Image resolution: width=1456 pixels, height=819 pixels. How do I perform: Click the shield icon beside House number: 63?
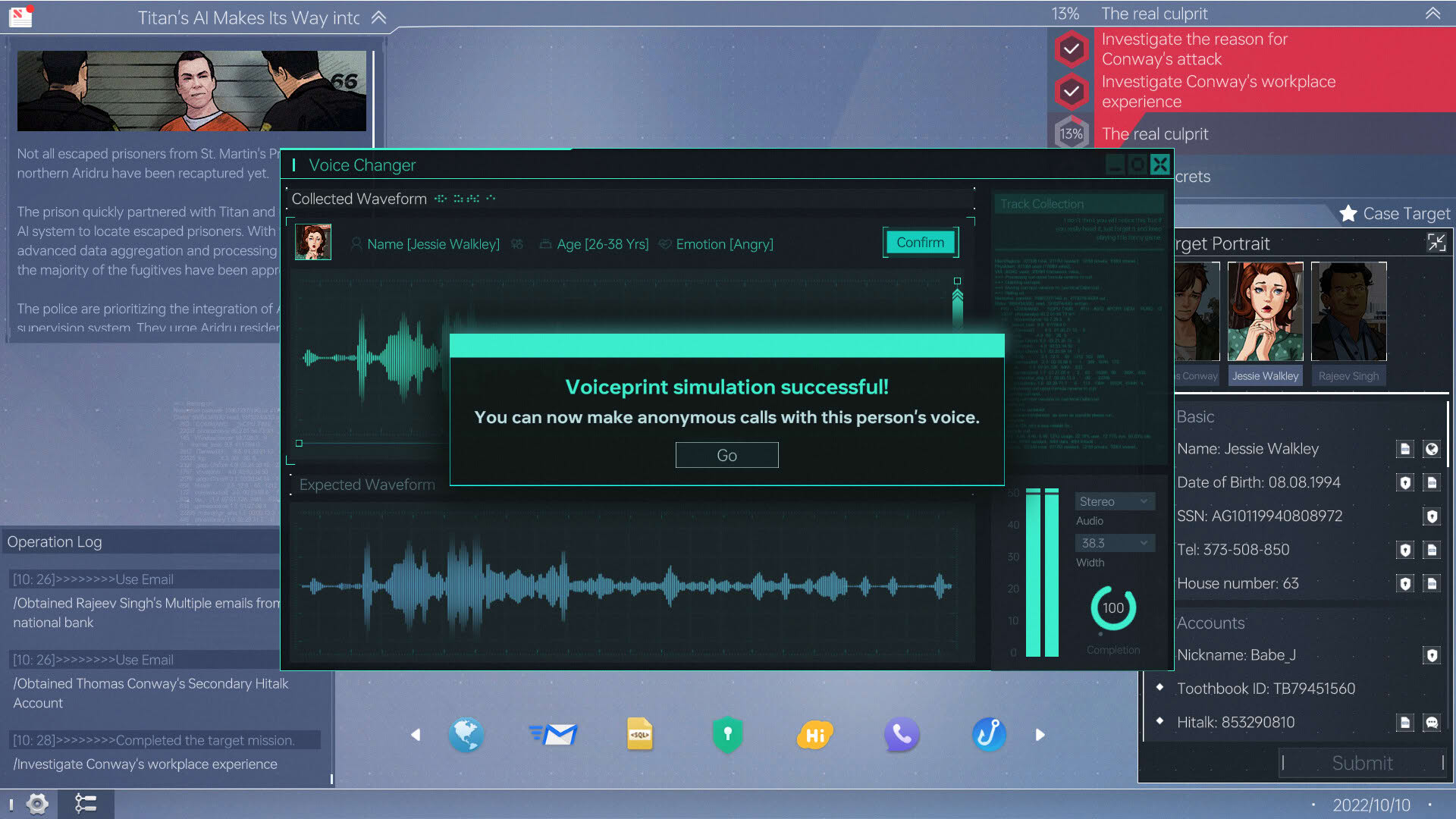(x=1405, y=584)
